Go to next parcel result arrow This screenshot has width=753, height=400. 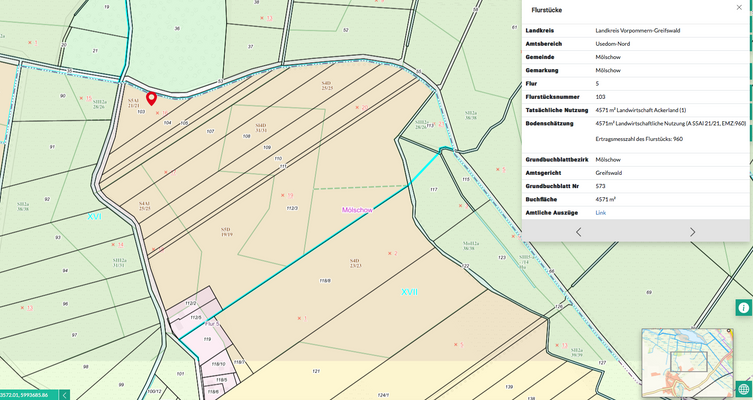pyautogui.click(x=692, y=232)
